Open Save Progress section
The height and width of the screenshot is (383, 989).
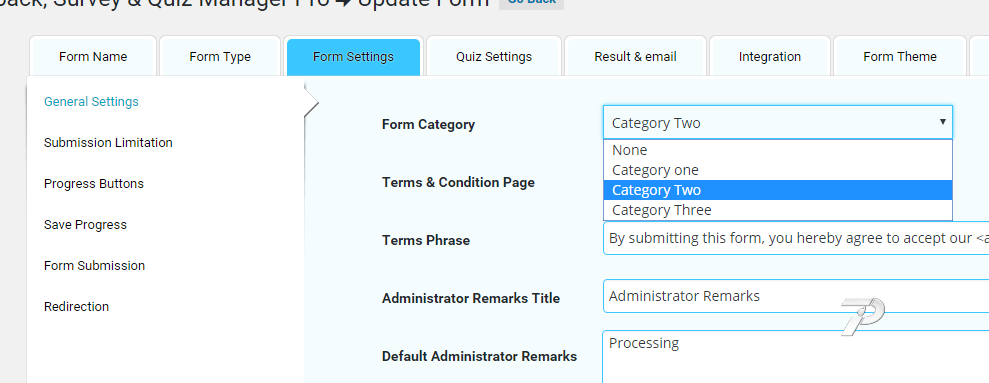pyautogui.click(x=85, y=225)
